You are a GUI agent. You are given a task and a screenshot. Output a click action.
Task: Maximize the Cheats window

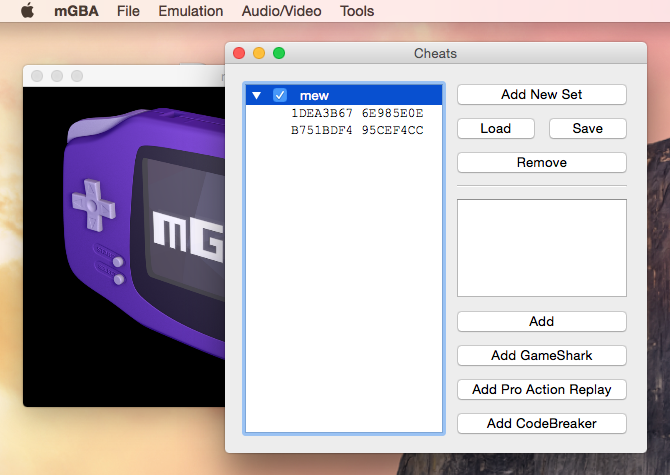[x=279, y=53]
